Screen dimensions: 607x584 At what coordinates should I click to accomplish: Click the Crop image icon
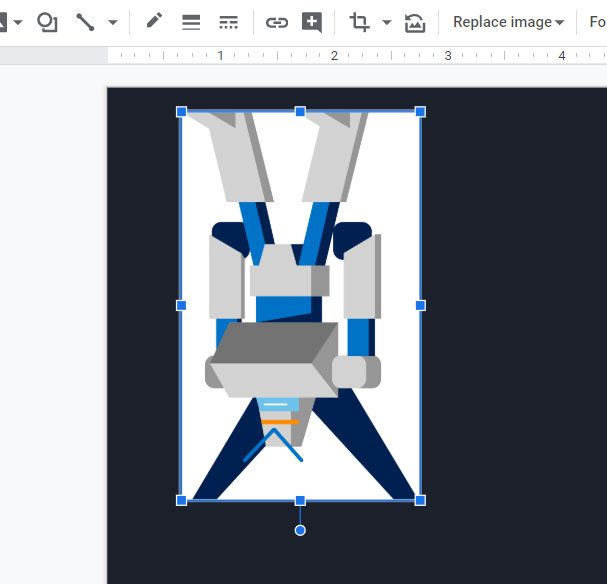tap(359, 22)
